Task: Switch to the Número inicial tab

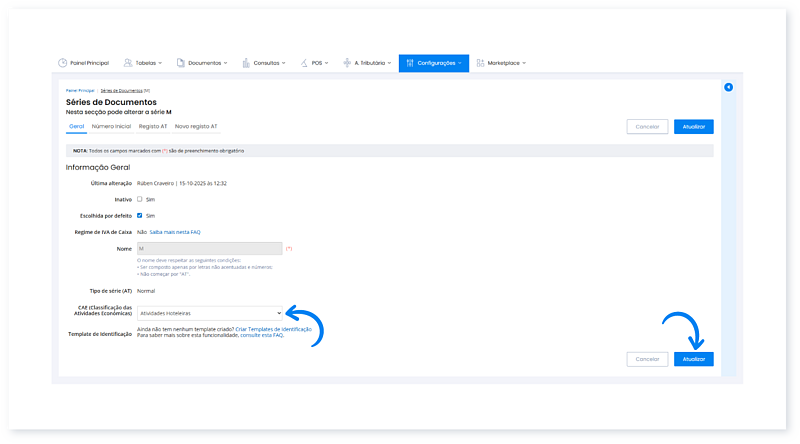Action: click(111, 127)
